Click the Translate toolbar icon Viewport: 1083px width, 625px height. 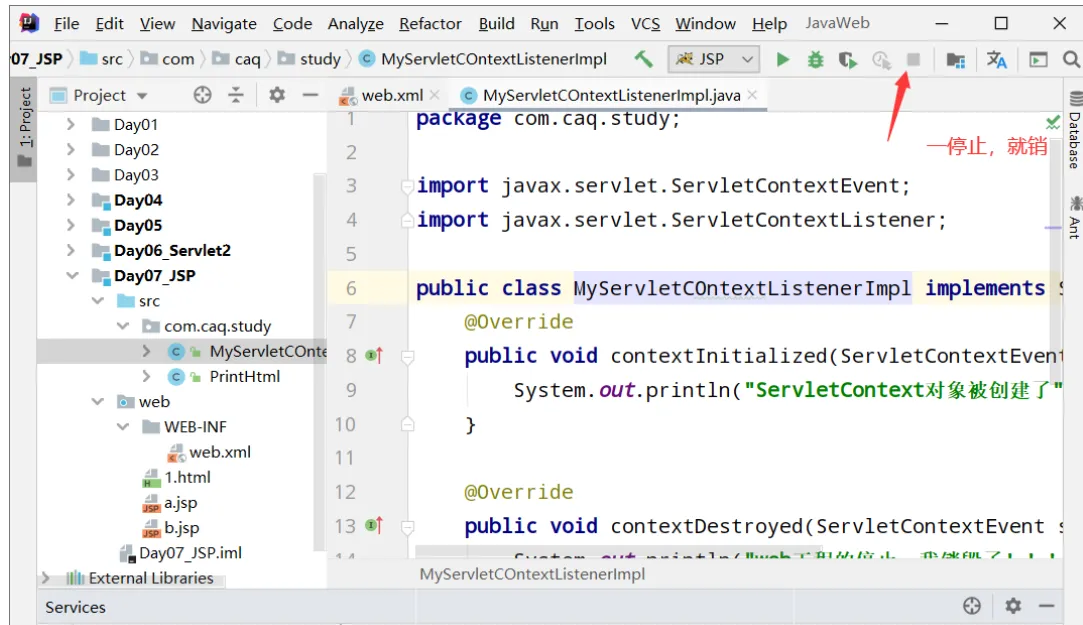coord(997,60)
